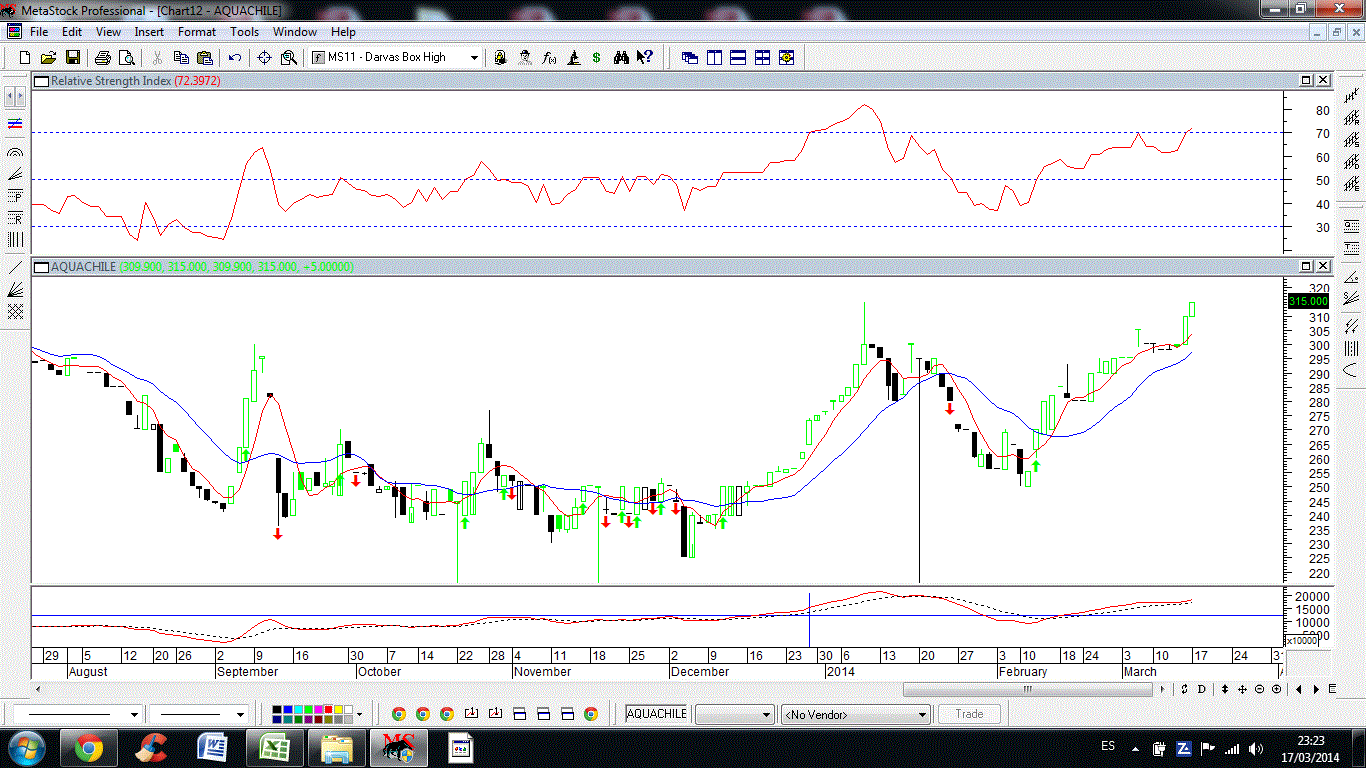Screen dimensions: 1366x768
Task: Open the Indicator Builder f(x) icon
Action: click(549, 57)
